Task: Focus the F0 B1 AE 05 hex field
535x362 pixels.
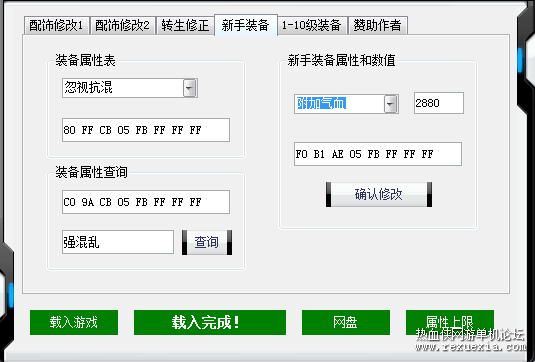Action: click(x=378, y=154)
